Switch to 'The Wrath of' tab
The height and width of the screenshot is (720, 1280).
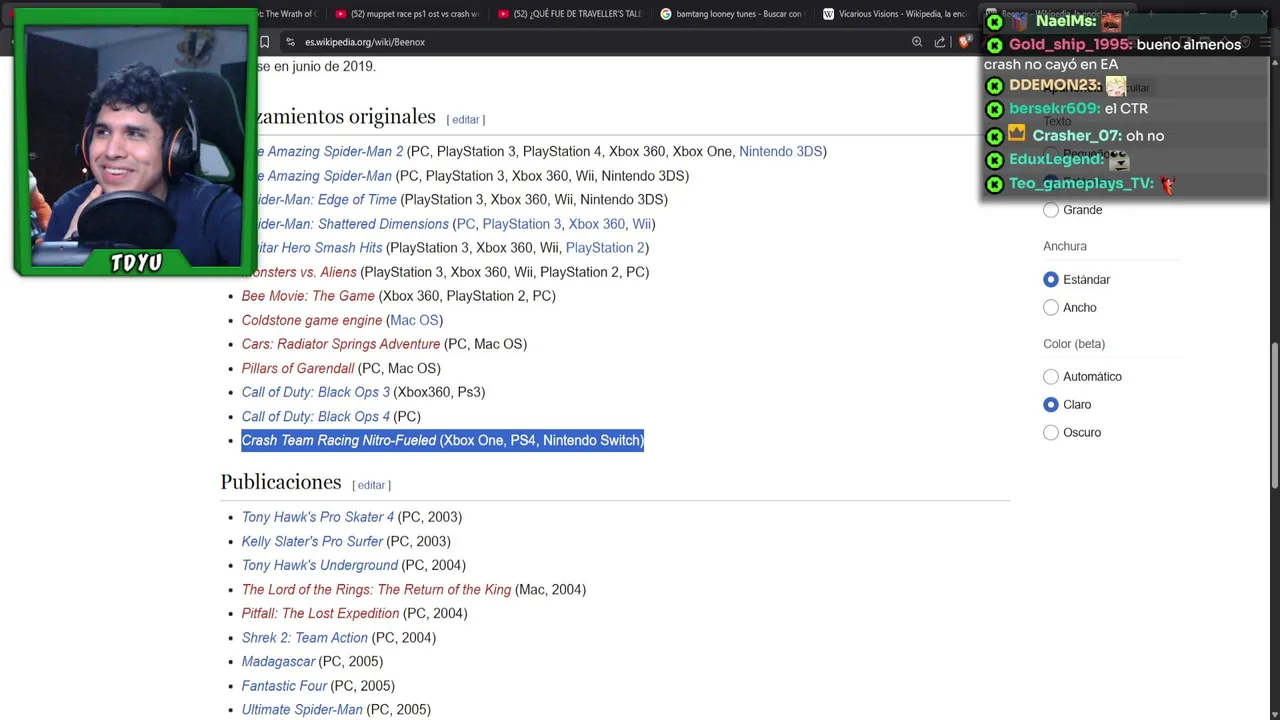click(x=290, y=14)
